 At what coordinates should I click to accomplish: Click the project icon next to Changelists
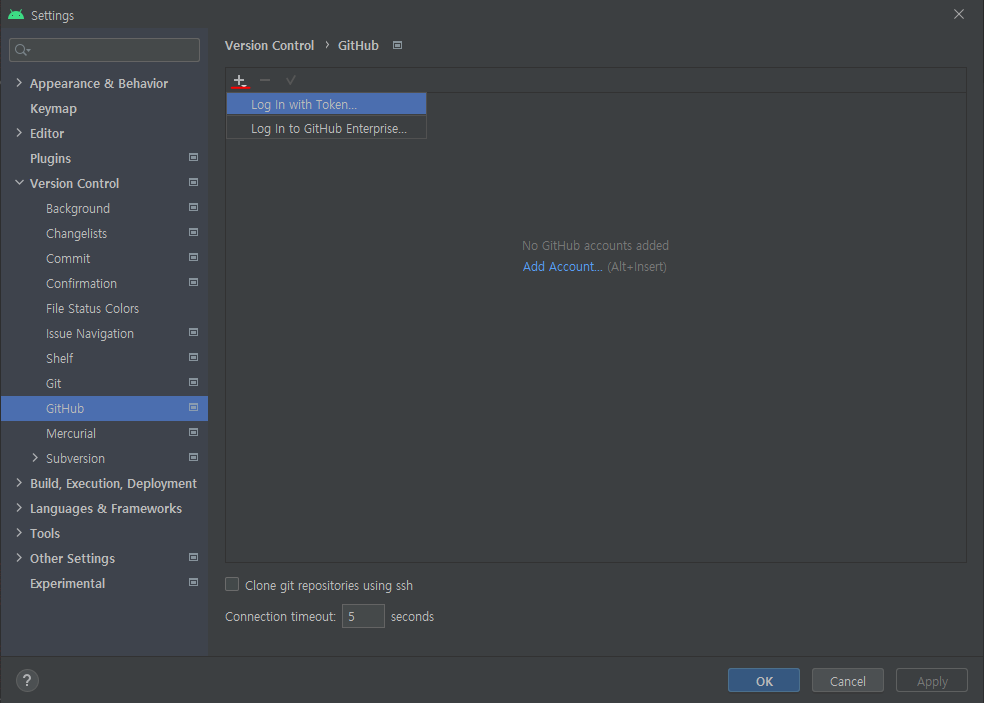(x=193, y=232)
